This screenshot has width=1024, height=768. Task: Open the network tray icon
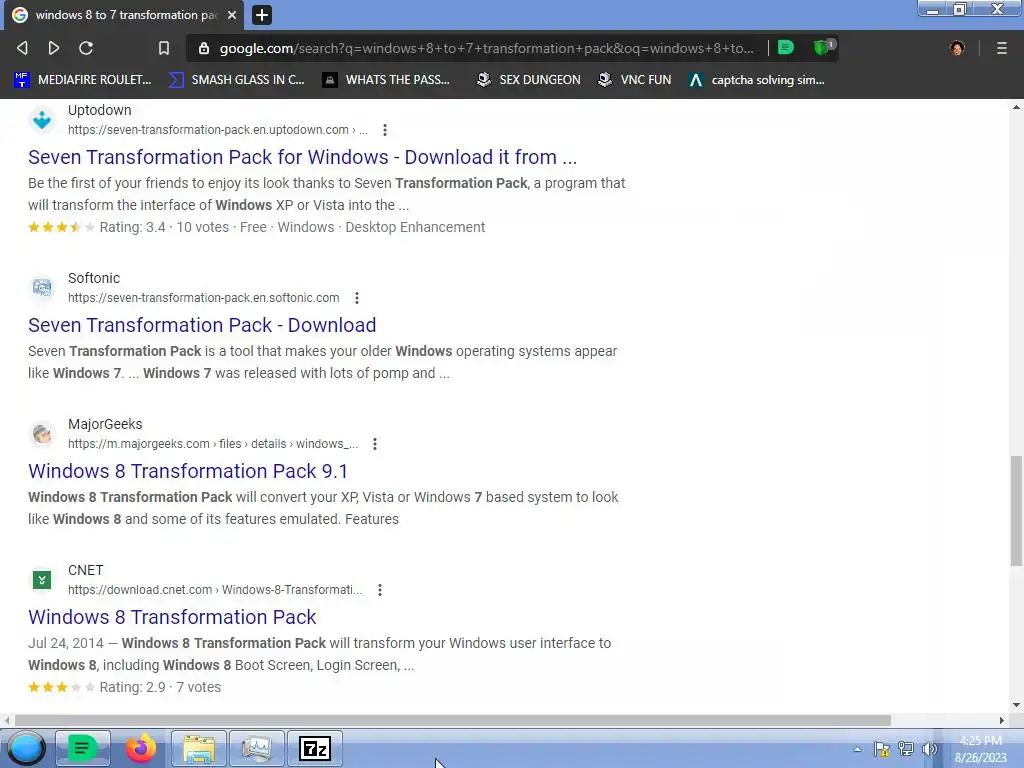point(906,749)
